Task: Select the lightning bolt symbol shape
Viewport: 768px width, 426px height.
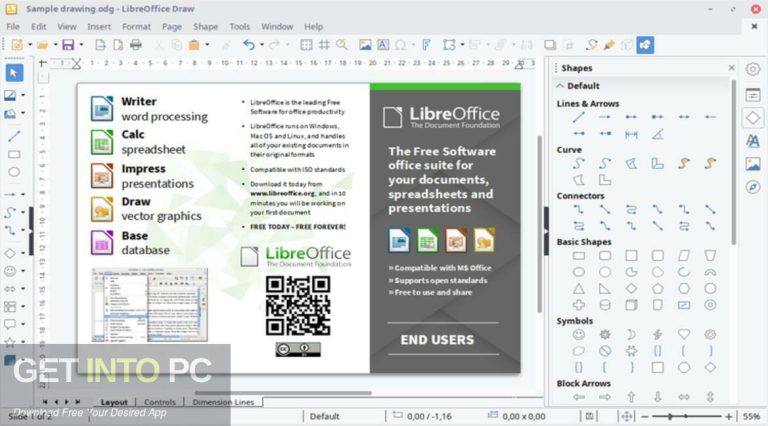Action: pos(657,334)
